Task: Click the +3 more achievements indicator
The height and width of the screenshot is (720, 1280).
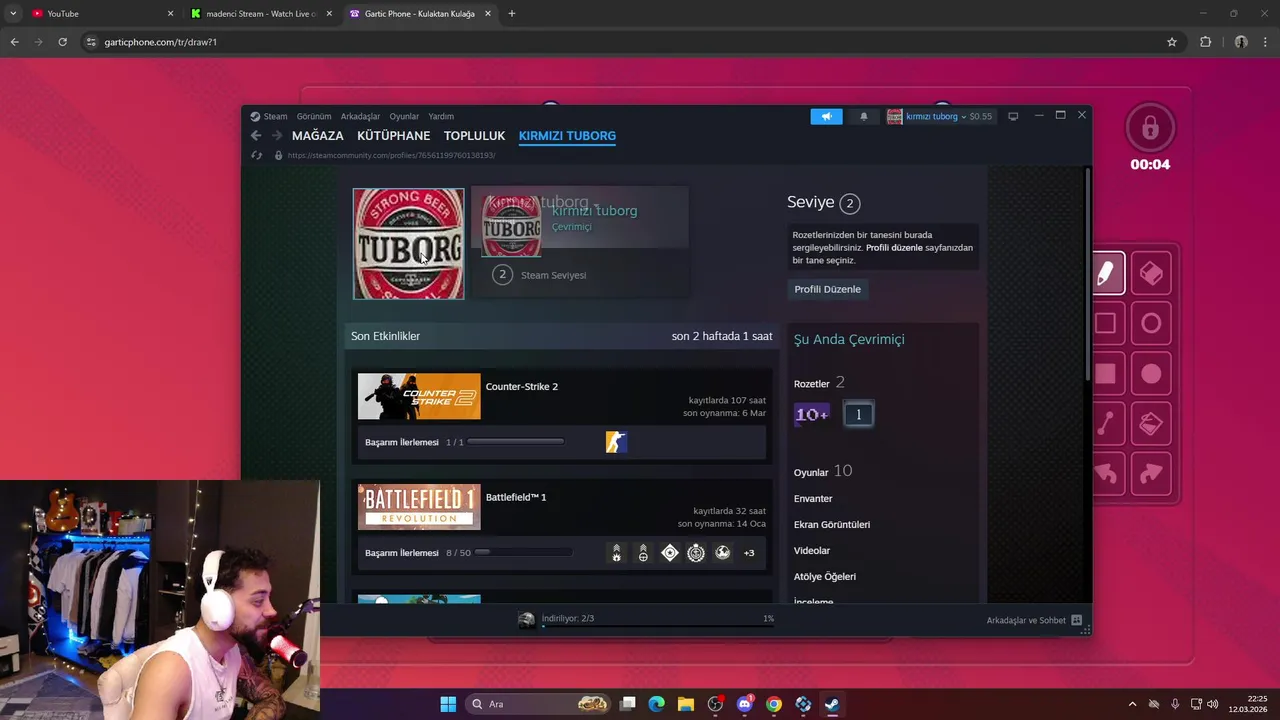Action: (x=749, y=553)
